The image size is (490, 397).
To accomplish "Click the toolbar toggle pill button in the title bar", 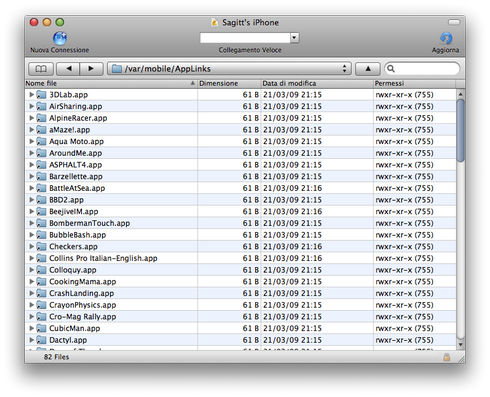I will click(454, 22).
